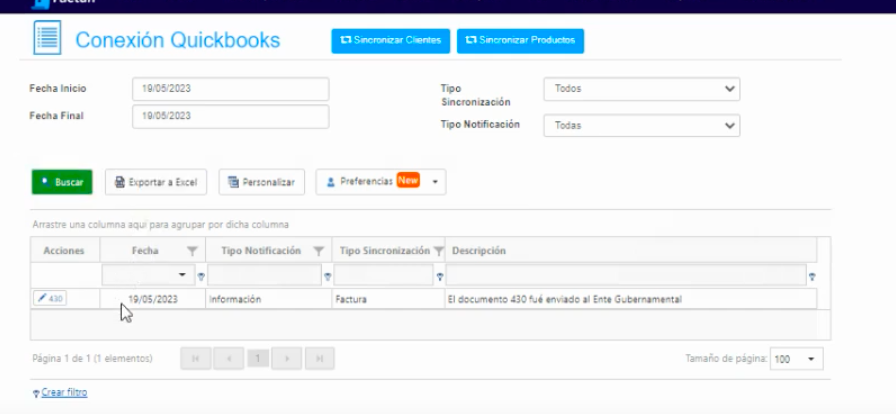This screenshot has width=896, height=414.
Task: Sort by the Descripción column header
Action: coord(479,251)
